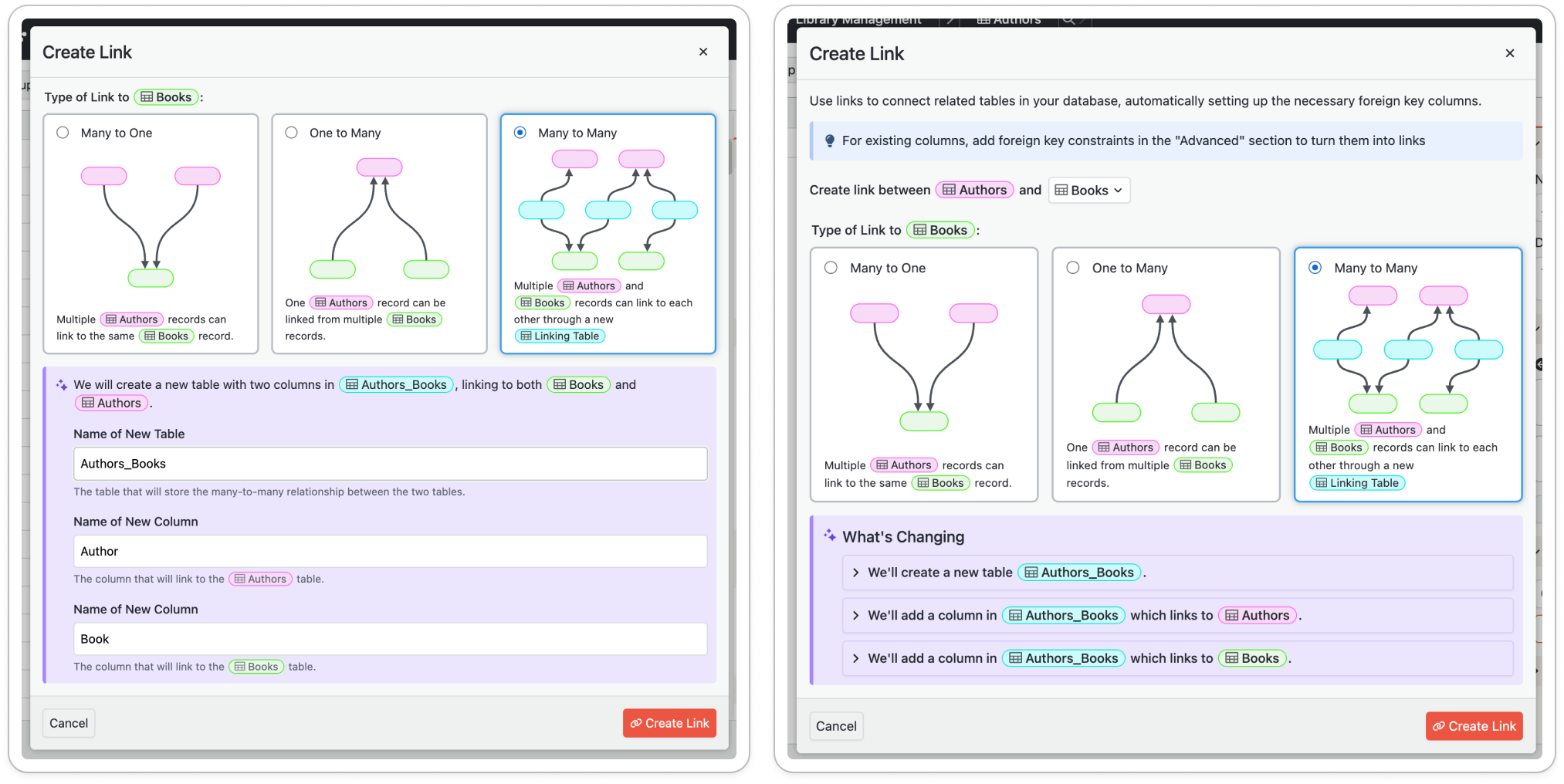Click Linking Table tag in right dialog

coord(1357,483)
